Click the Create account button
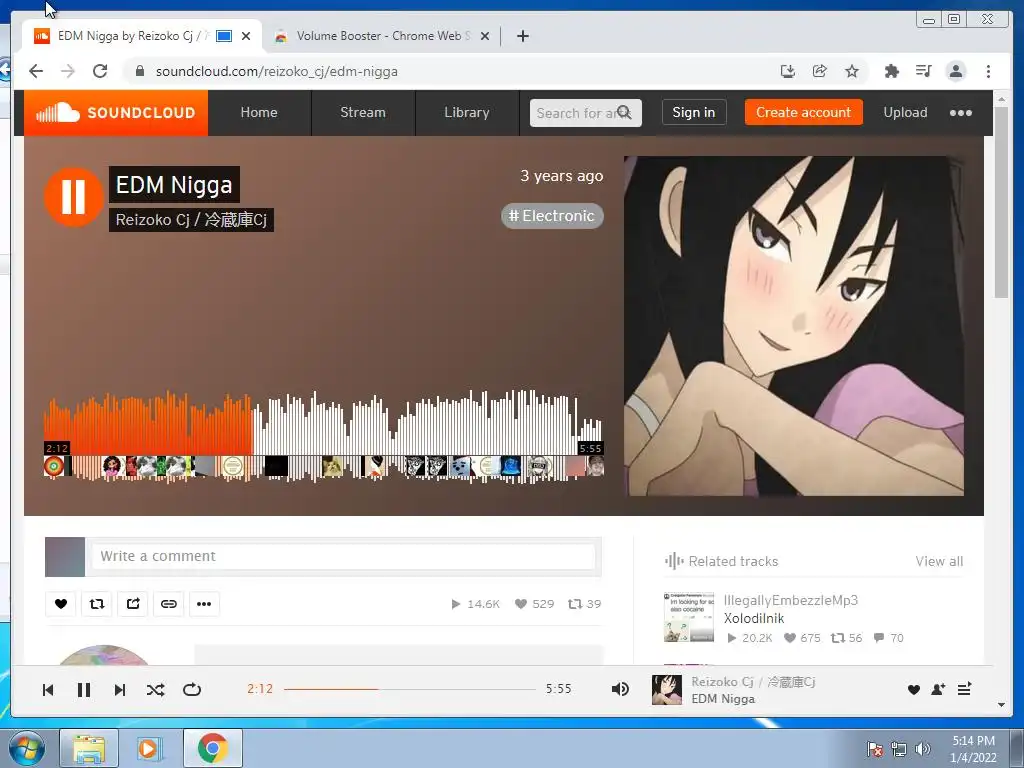 (803, 112)
